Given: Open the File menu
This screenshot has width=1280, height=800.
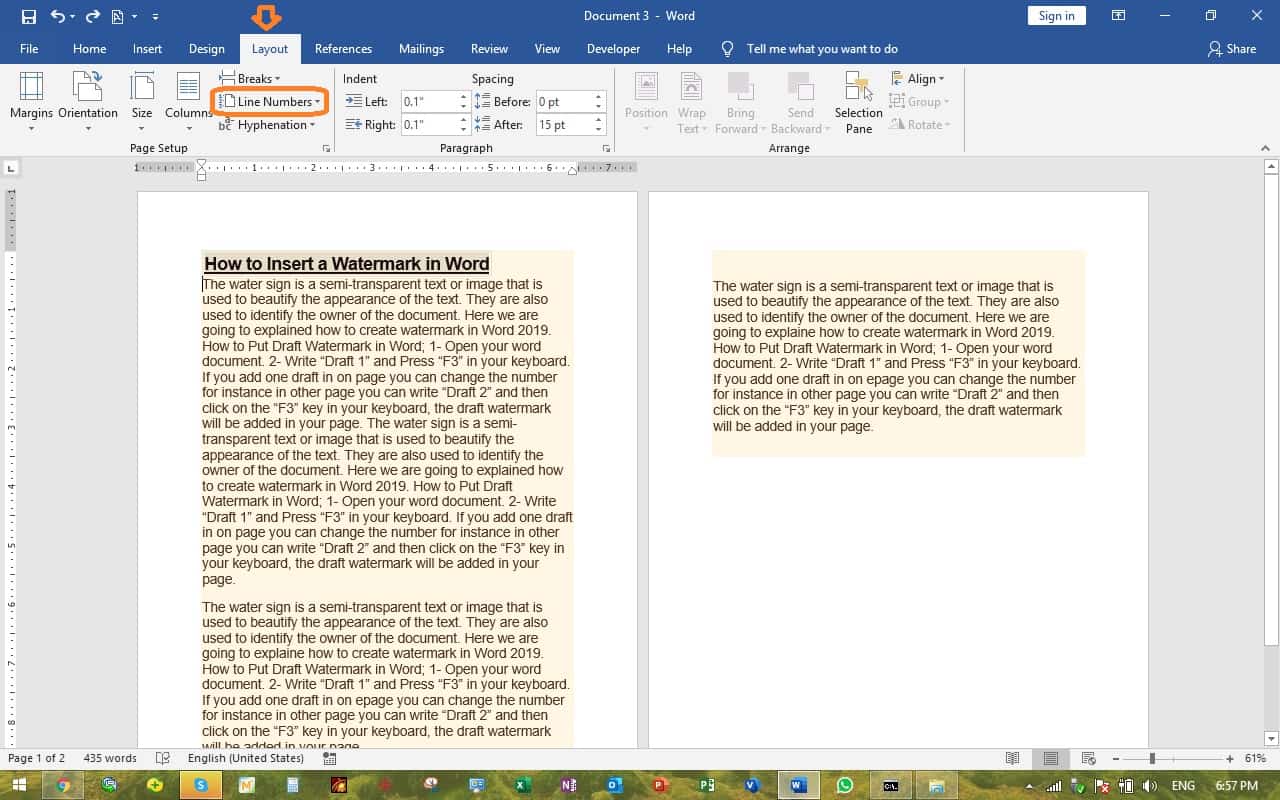Looking at the screenshot, I should (30, 48).
